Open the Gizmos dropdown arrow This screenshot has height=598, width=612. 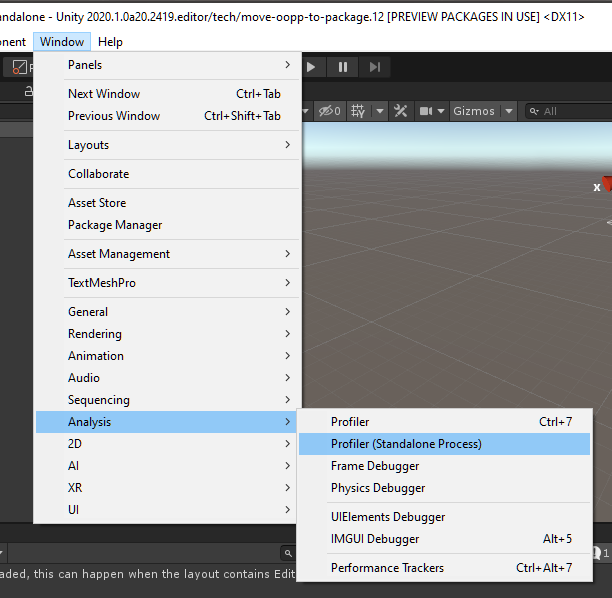(x=508, y=111)
